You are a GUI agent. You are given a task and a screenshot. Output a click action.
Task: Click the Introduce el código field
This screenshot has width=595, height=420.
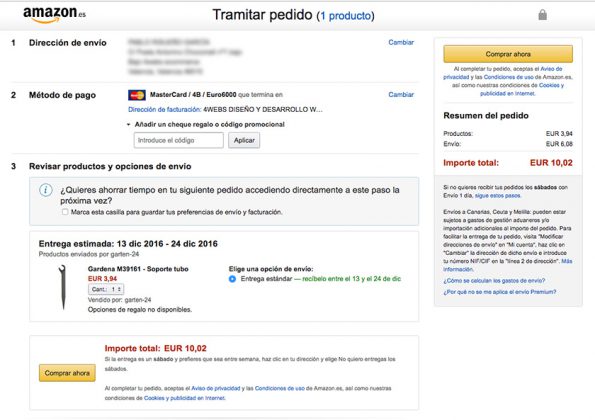[x=178, y=140]
